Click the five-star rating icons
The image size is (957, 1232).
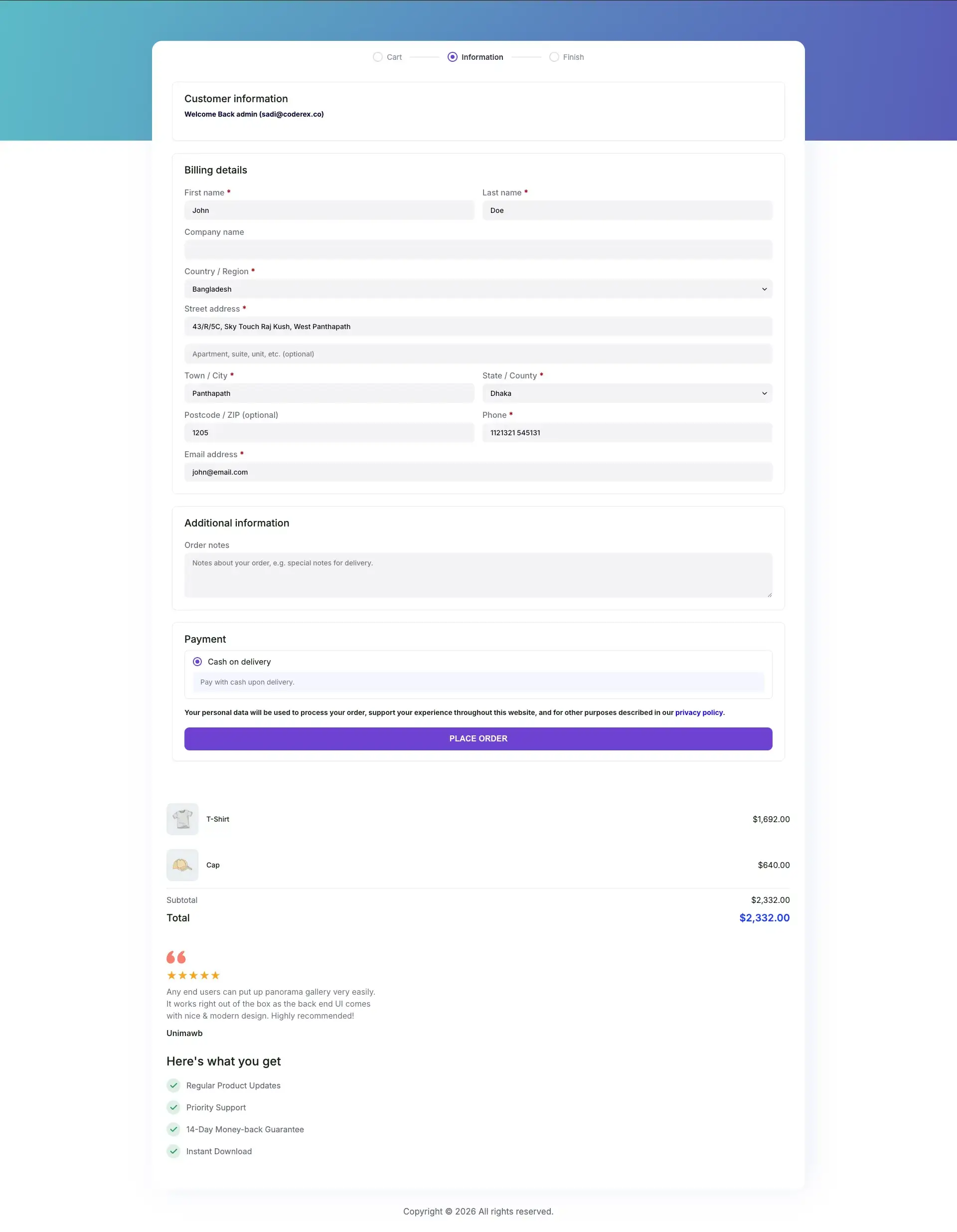[193, 975]
